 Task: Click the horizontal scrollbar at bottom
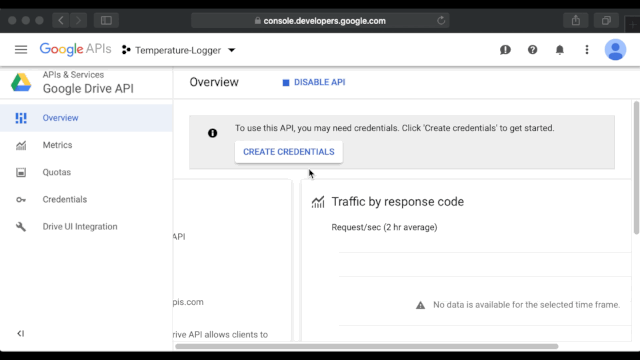tap(367, 347)
